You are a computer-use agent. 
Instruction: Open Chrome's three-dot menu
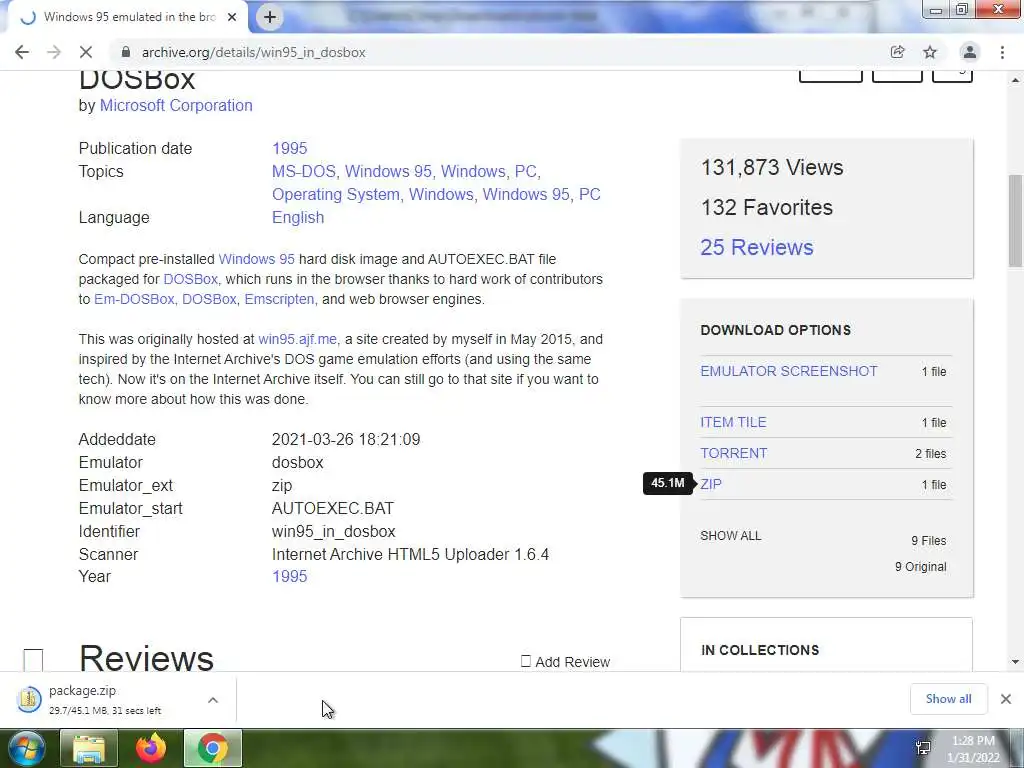coord(1002,52)
